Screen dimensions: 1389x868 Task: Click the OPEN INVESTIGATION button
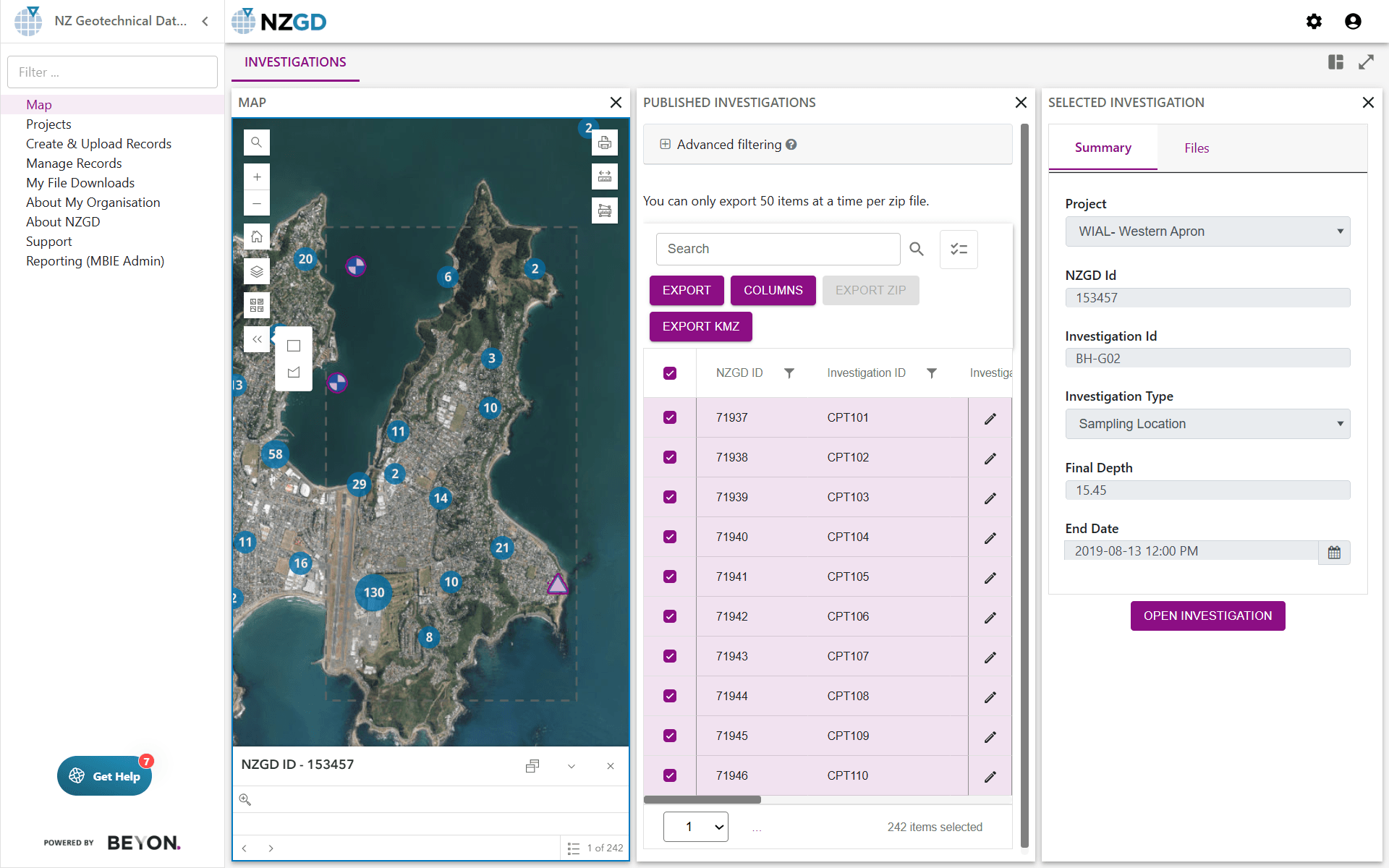pyautogui.click(x=1207, y=616)
